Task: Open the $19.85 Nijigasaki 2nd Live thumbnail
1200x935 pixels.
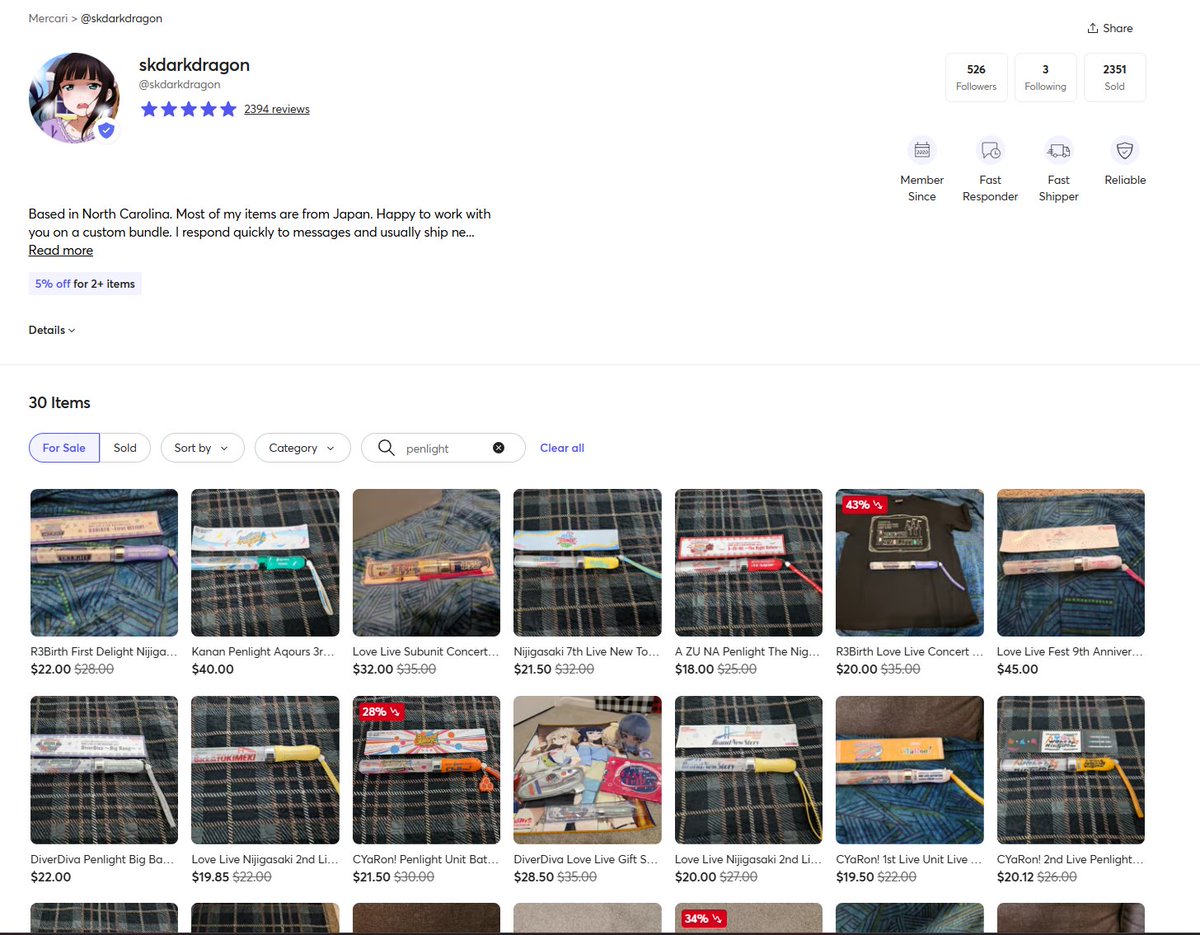Action: pyautogui.click(x=265, y=770)
